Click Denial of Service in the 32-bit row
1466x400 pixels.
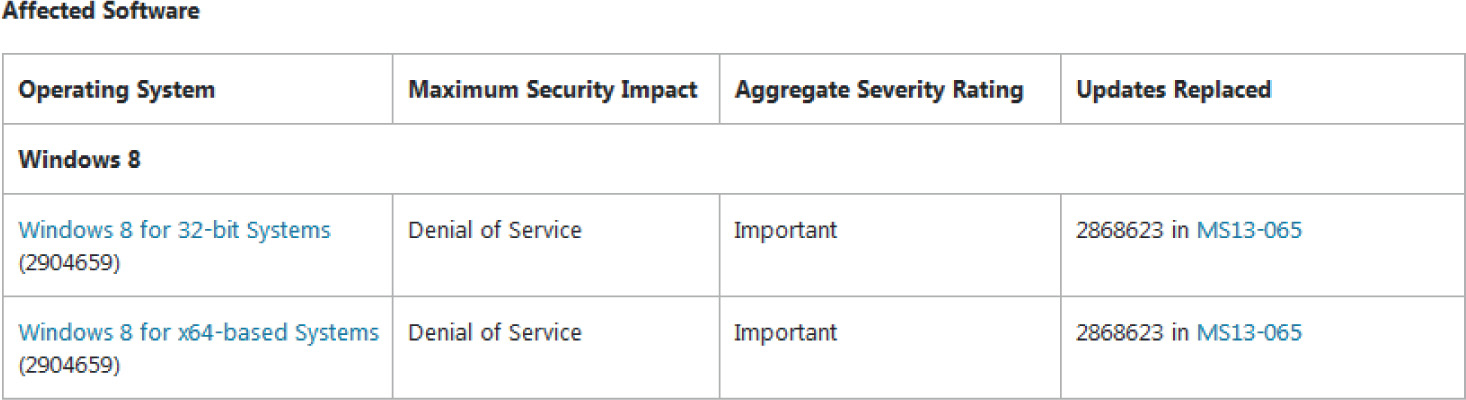click(494, 231)
